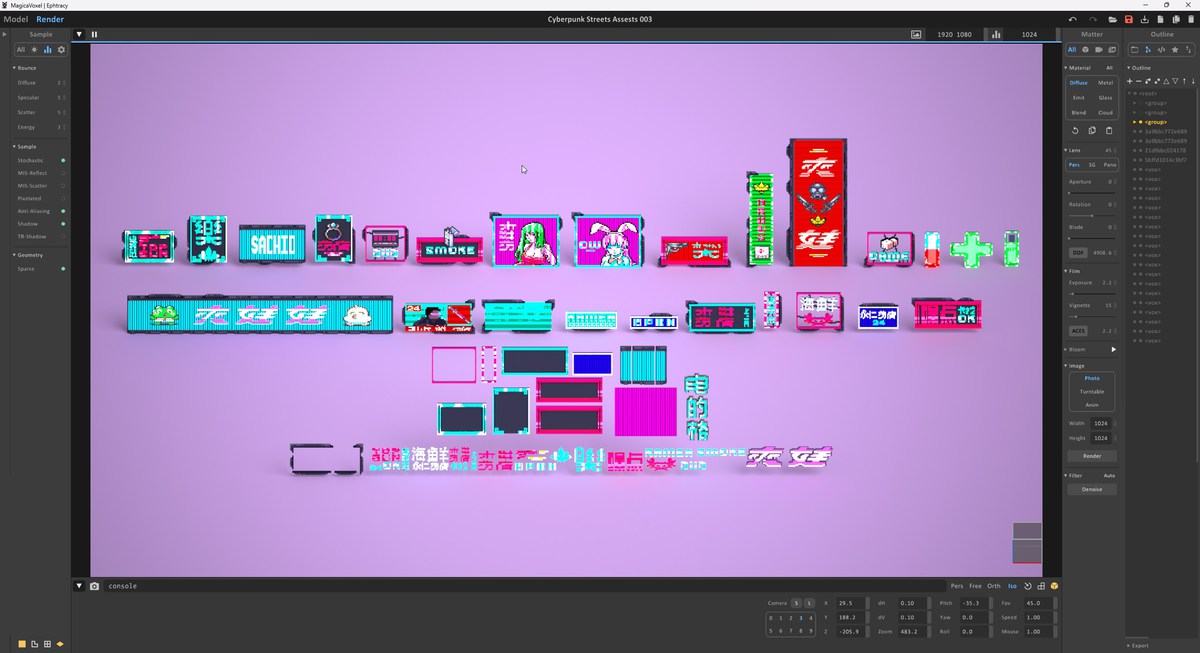Undo the last action
This screenshot has height=653, width=1200.
tap(1073, 19)
